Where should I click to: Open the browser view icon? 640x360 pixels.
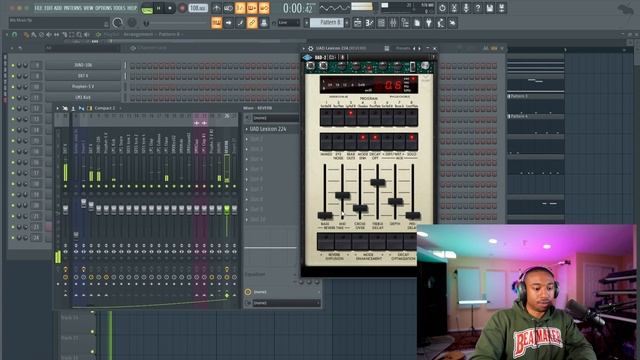pos(405,23)
